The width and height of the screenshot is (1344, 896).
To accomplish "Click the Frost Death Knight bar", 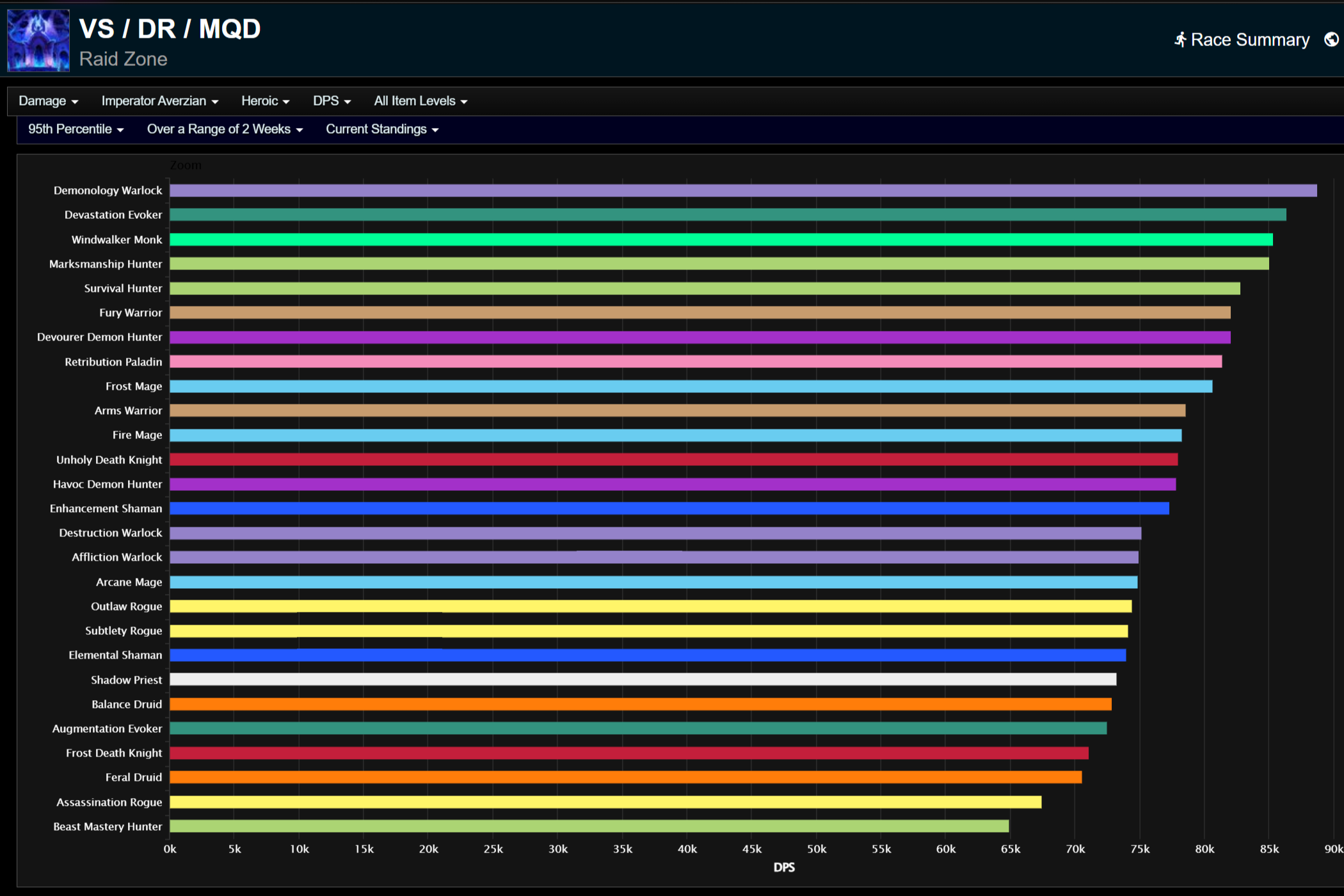I will click(628, 753).
